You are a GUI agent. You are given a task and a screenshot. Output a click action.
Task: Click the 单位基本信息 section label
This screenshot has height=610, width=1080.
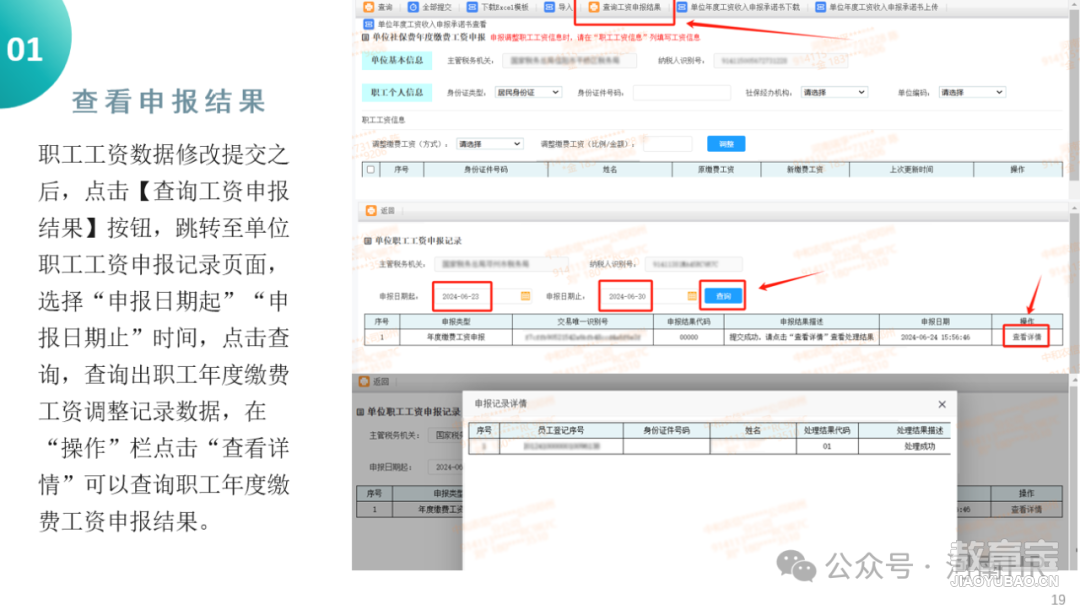pos(397,60)
